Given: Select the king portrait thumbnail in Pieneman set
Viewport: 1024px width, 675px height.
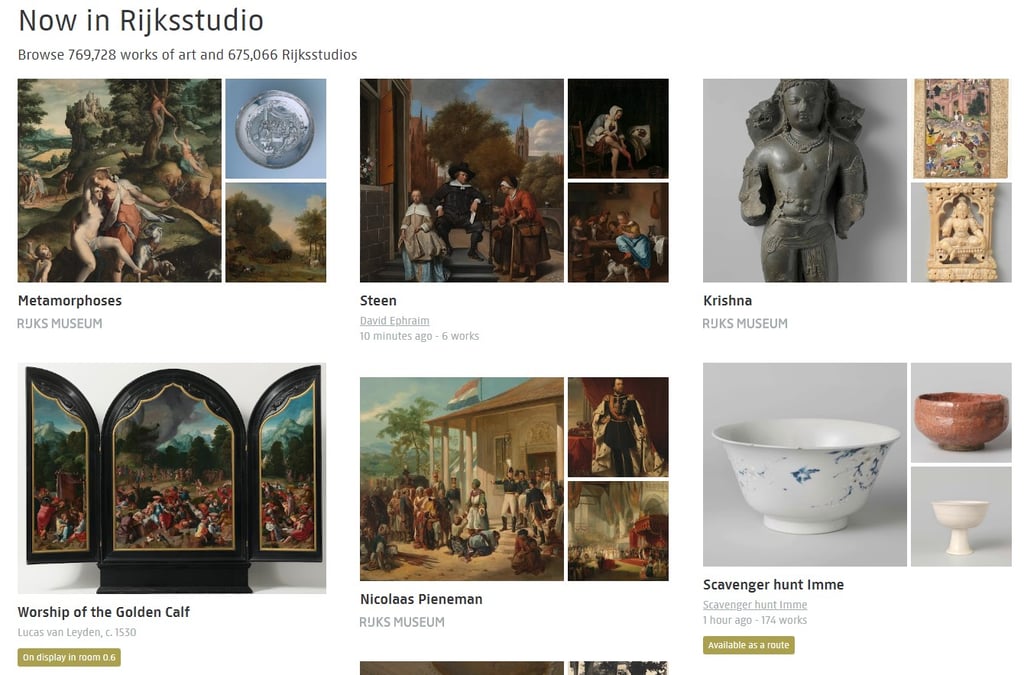Looking at the screenshot, I should 618,427.
